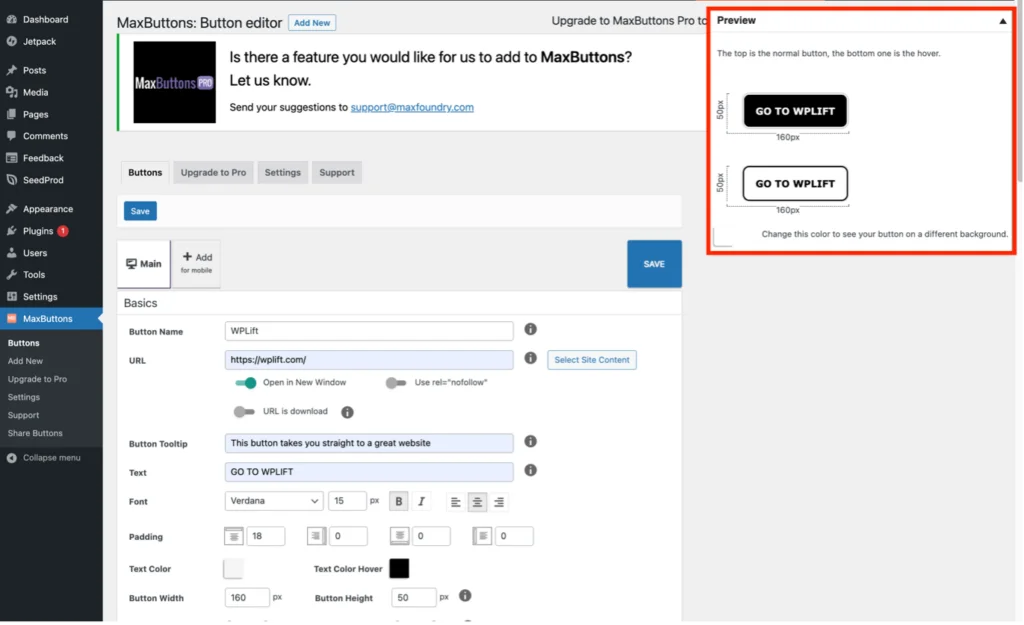Open the Plugins plug icon
Image resolution: width=1024 pixels, height=625 pixels.
point(12,231)
